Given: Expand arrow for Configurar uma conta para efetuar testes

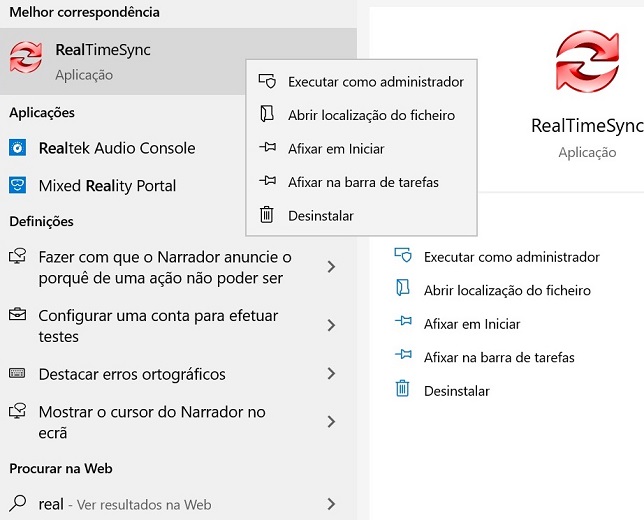Looking at the screenshot, I should pos(331,325).
